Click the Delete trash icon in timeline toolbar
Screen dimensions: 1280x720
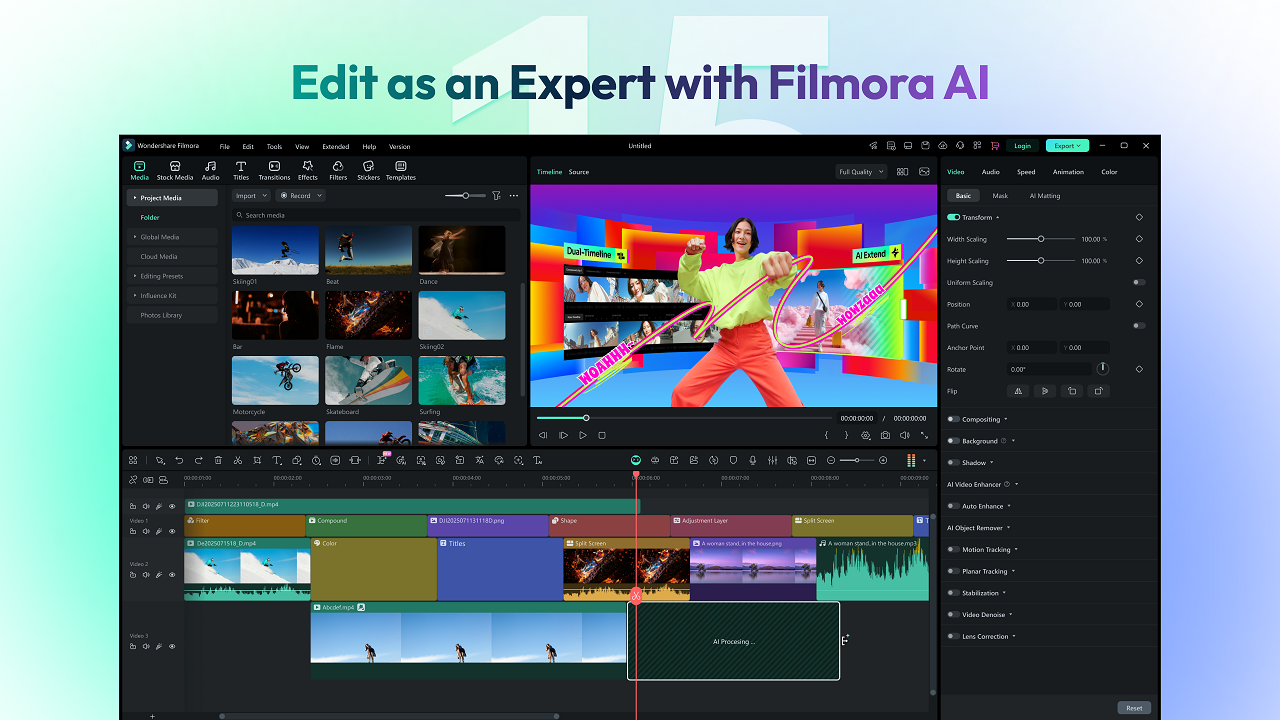(218, 460)
